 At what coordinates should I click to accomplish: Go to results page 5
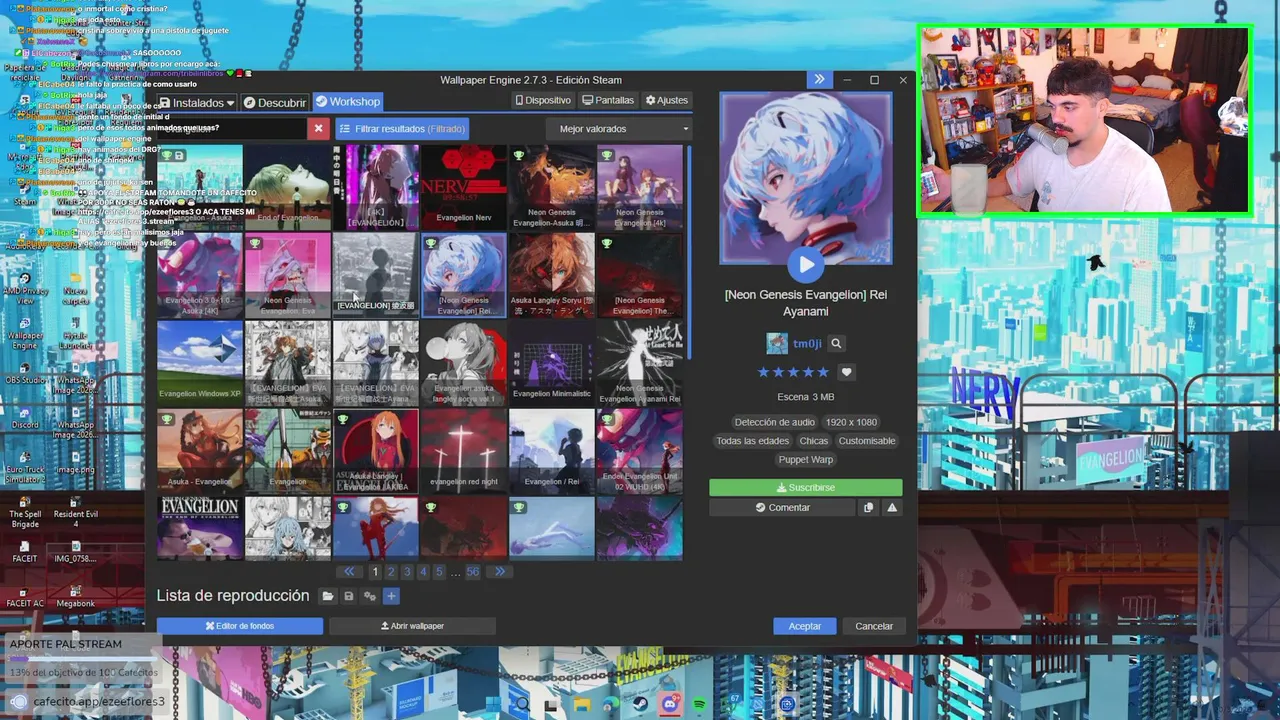(439, 572)
